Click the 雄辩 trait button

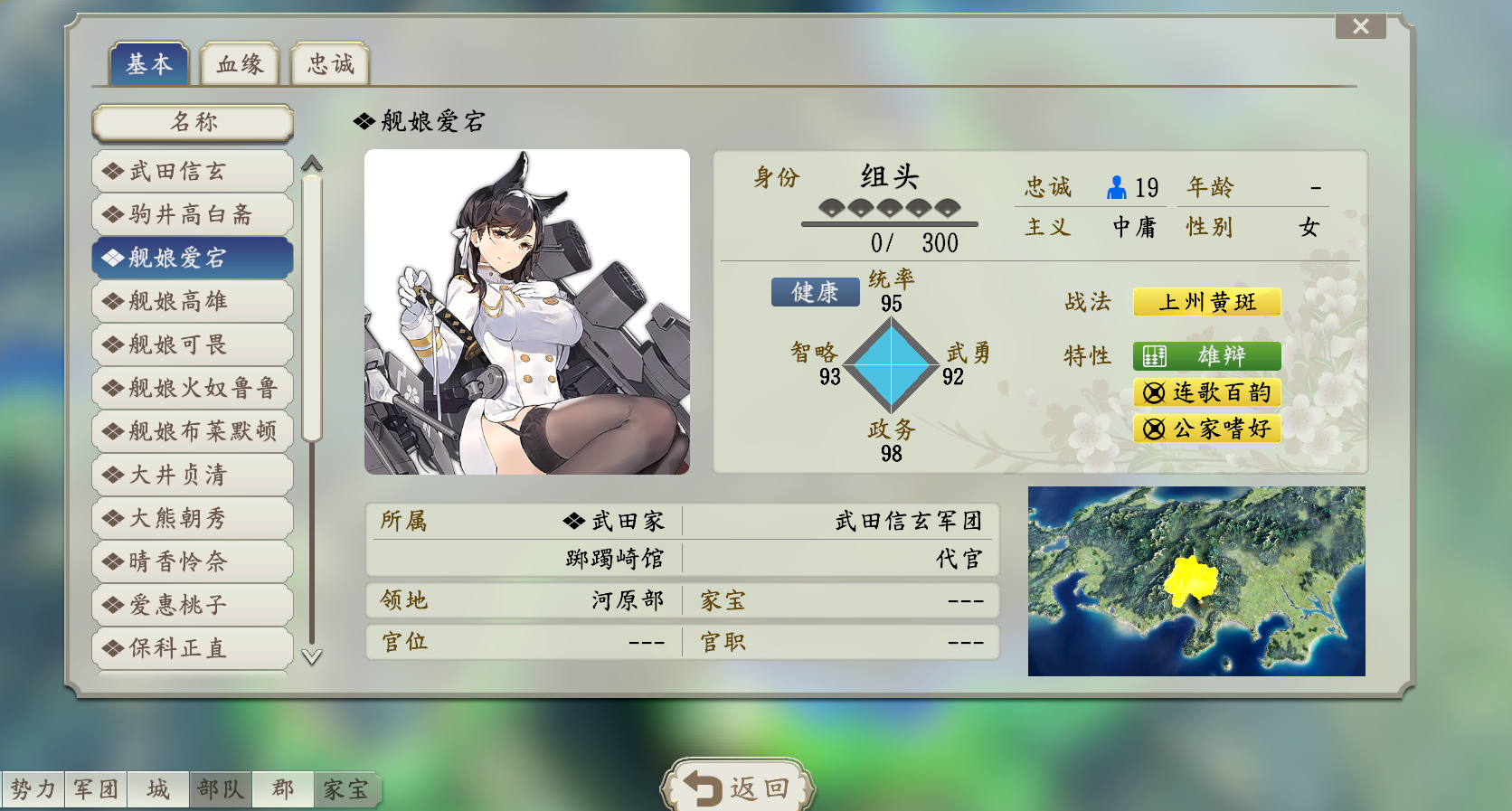point(1207,356)
